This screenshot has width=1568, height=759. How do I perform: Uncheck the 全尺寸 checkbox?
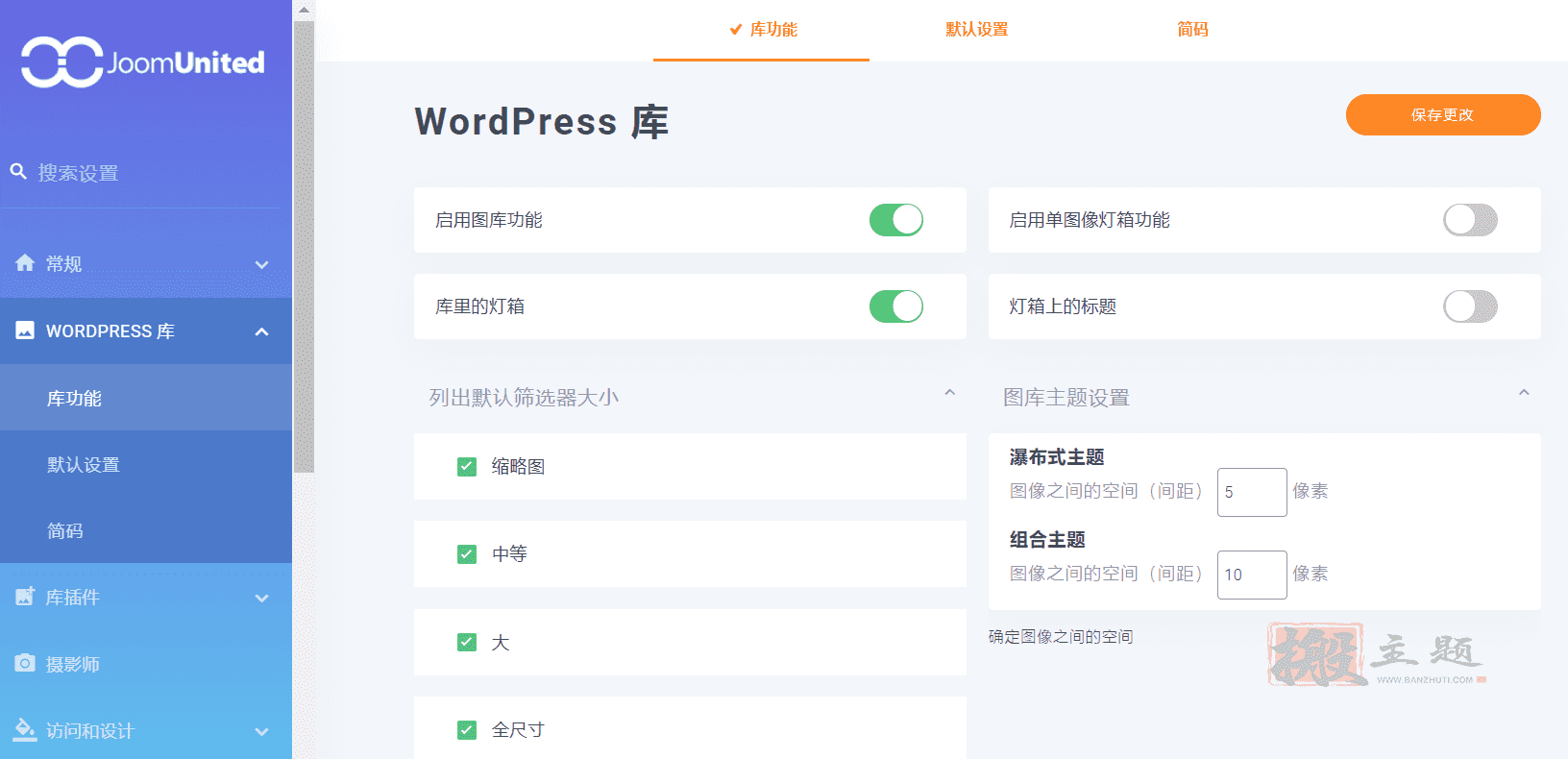(x=467, y=730)
